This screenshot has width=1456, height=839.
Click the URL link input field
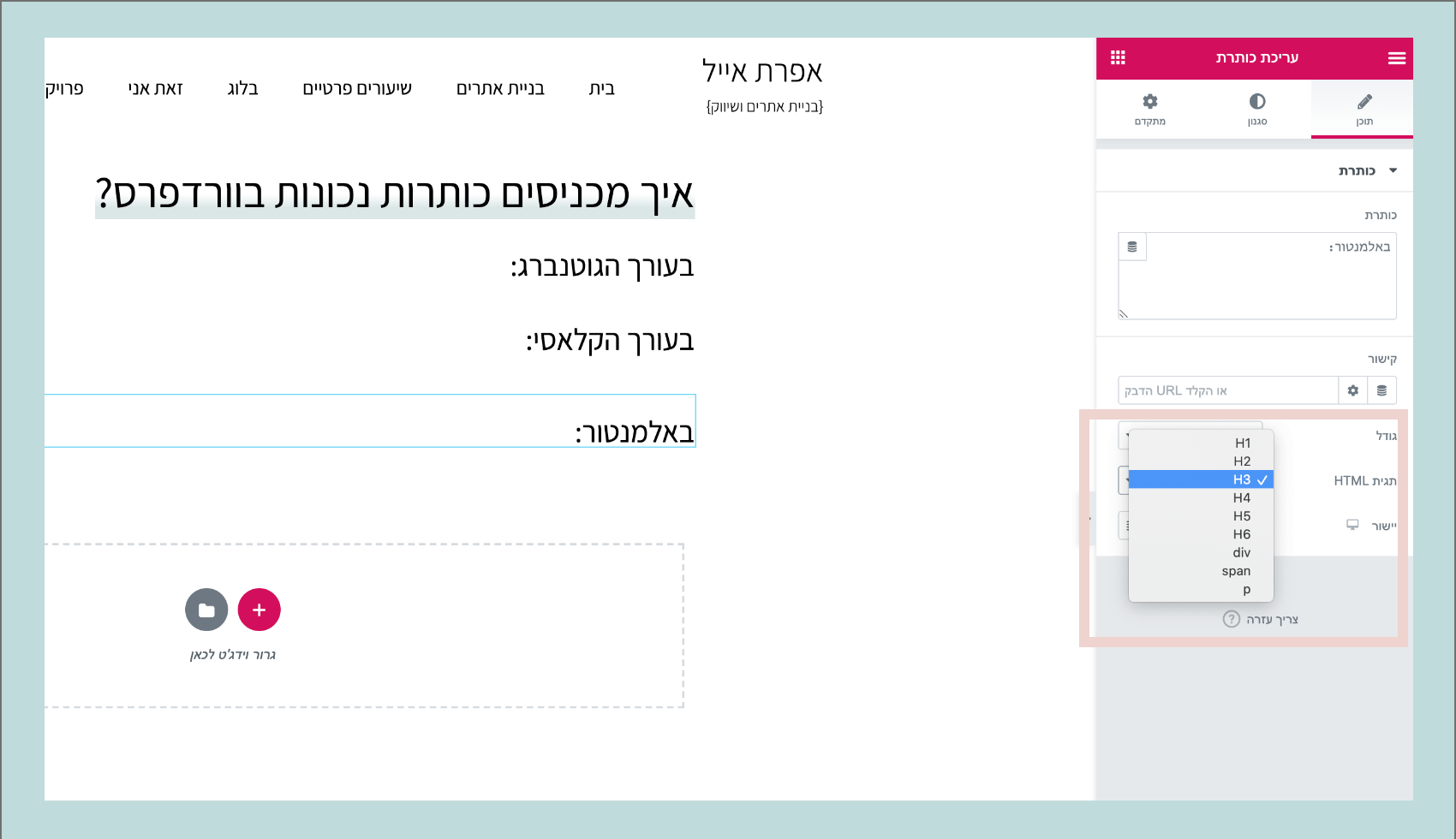1228,390
